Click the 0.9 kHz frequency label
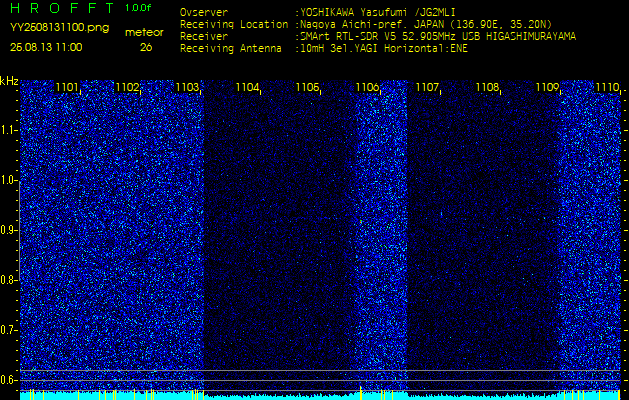 pyautogui.click(x=8, y=231)
